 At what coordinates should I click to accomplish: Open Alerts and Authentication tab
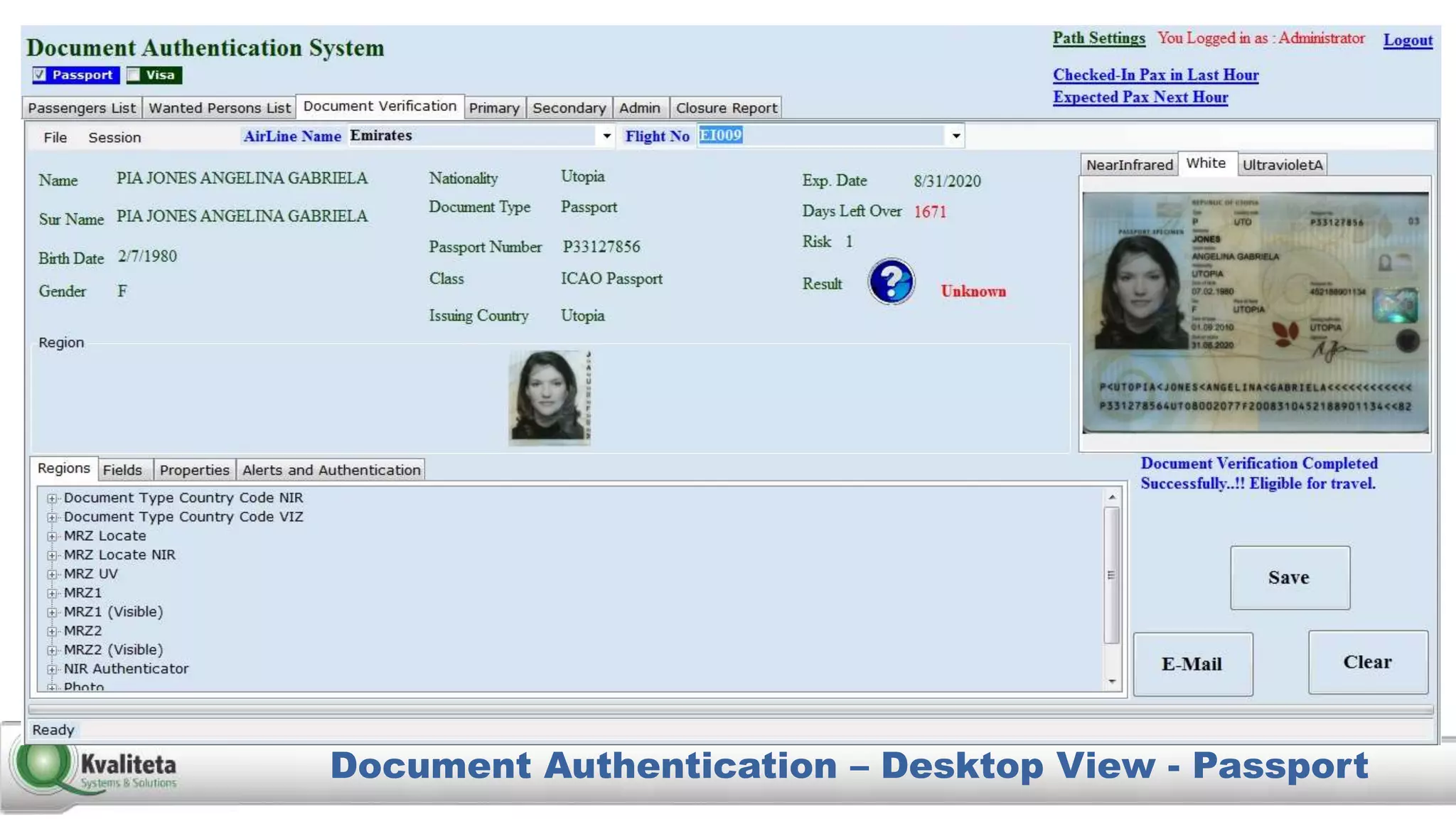[331, 470]
